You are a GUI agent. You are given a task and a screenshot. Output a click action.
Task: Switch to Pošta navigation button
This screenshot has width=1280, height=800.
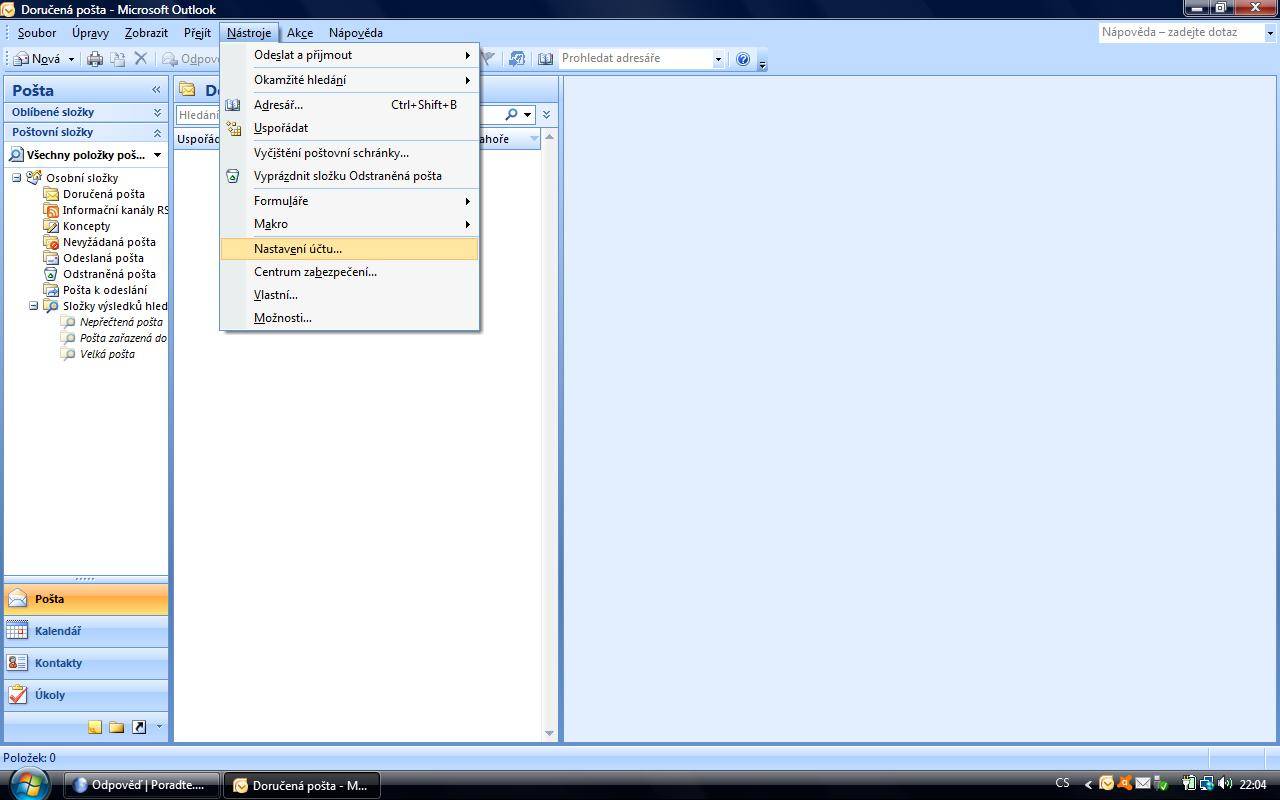click(x=86, y=599)
